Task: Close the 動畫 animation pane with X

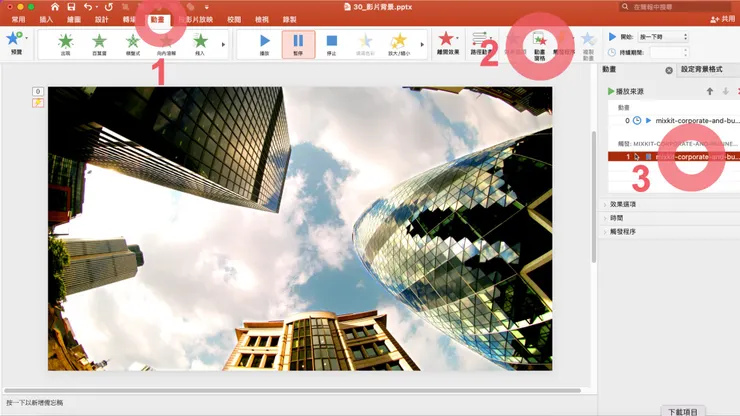Action: tap(669, 70)
